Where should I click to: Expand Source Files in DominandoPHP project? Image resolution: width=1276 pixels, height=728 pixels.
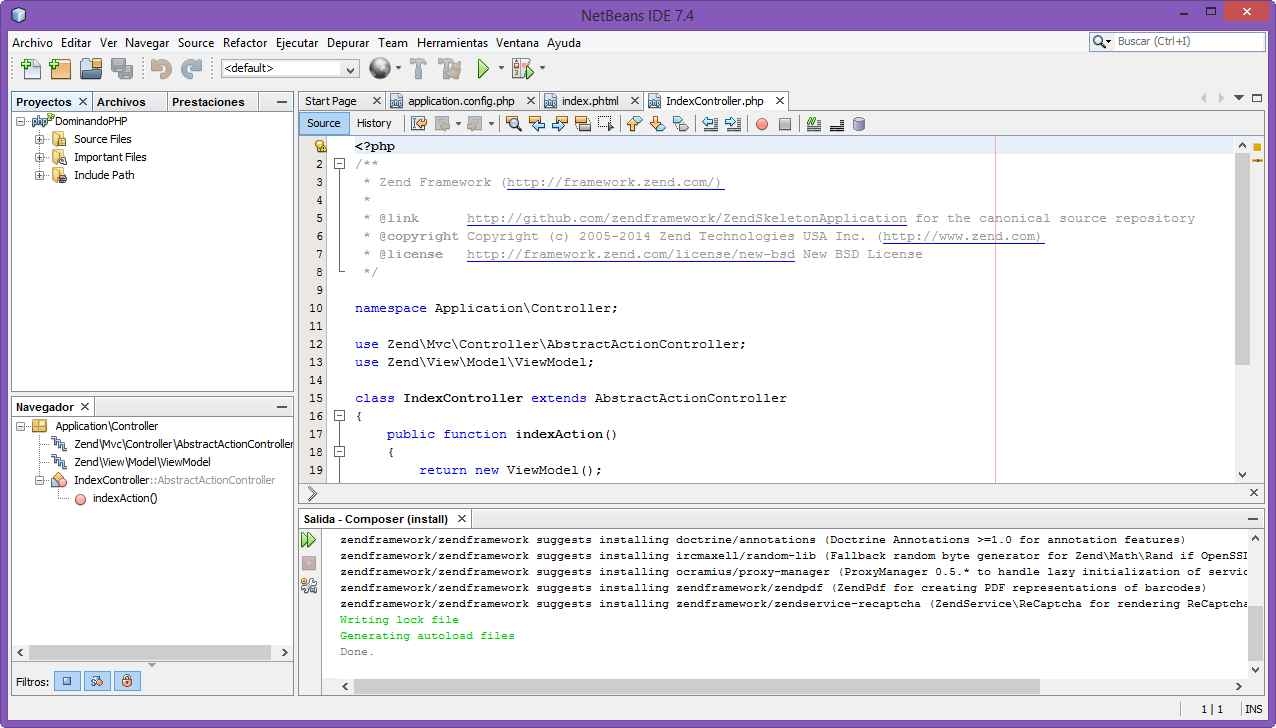tap(42, 139)
